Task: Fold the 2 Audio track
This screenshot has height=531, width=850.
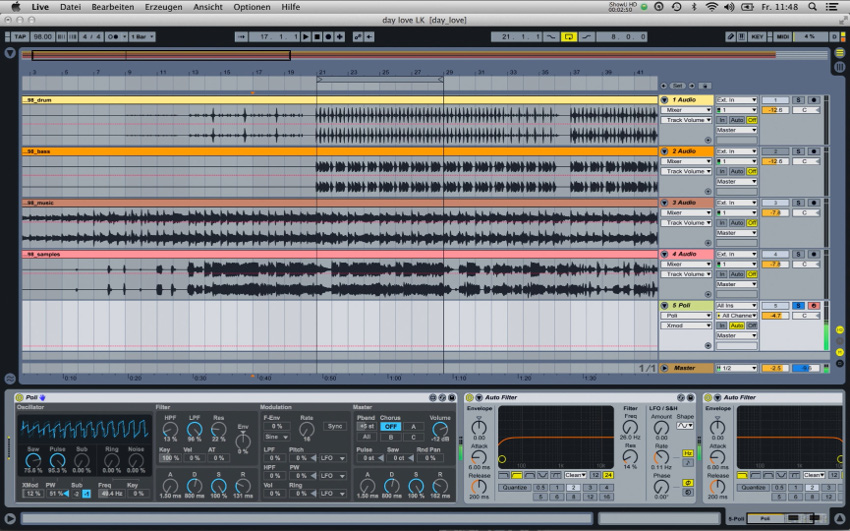Action: [x=664, y=151]
